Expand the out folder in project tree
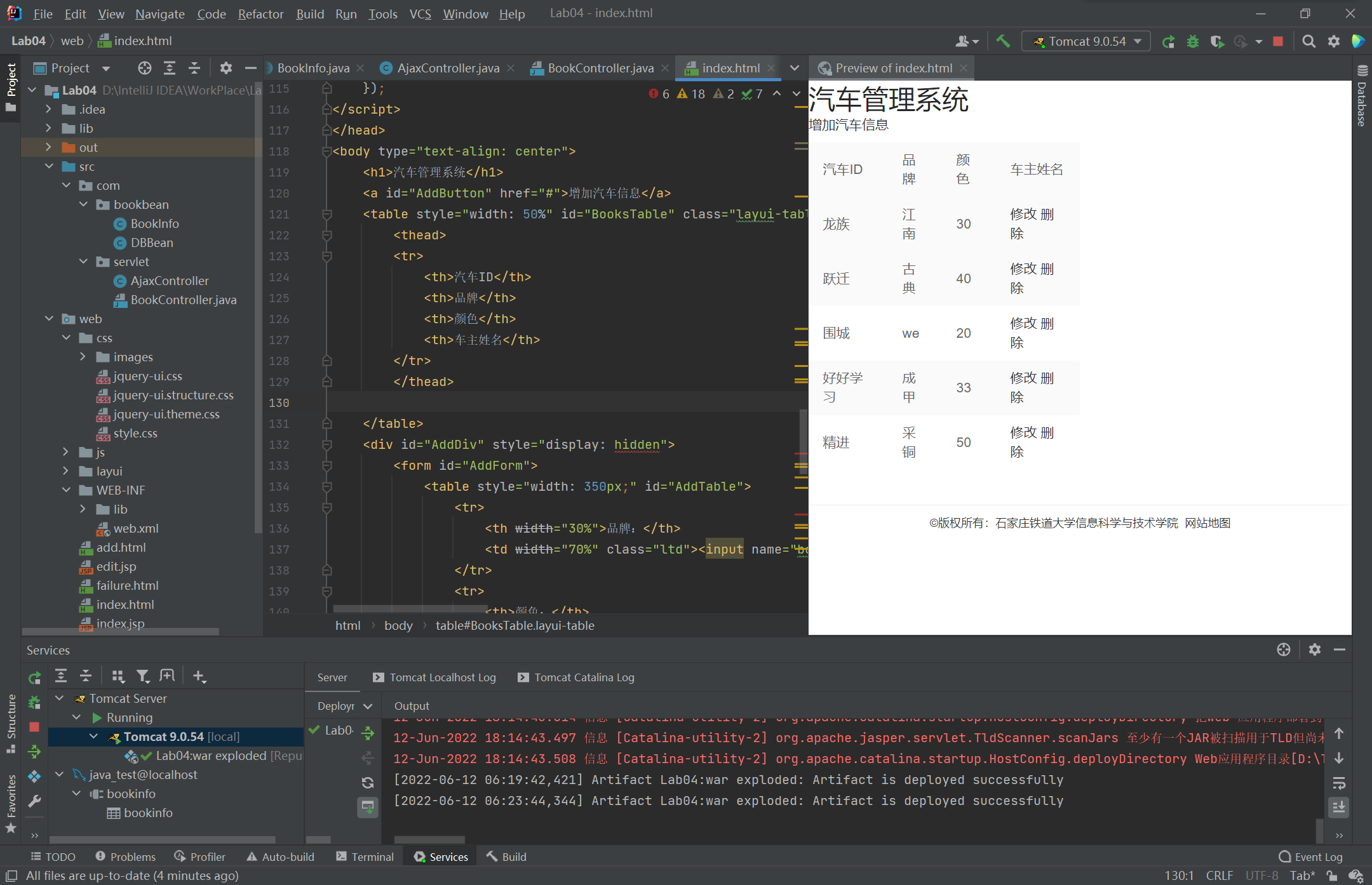This screenshot has width=1372, height=885. (x=48, y=147)
